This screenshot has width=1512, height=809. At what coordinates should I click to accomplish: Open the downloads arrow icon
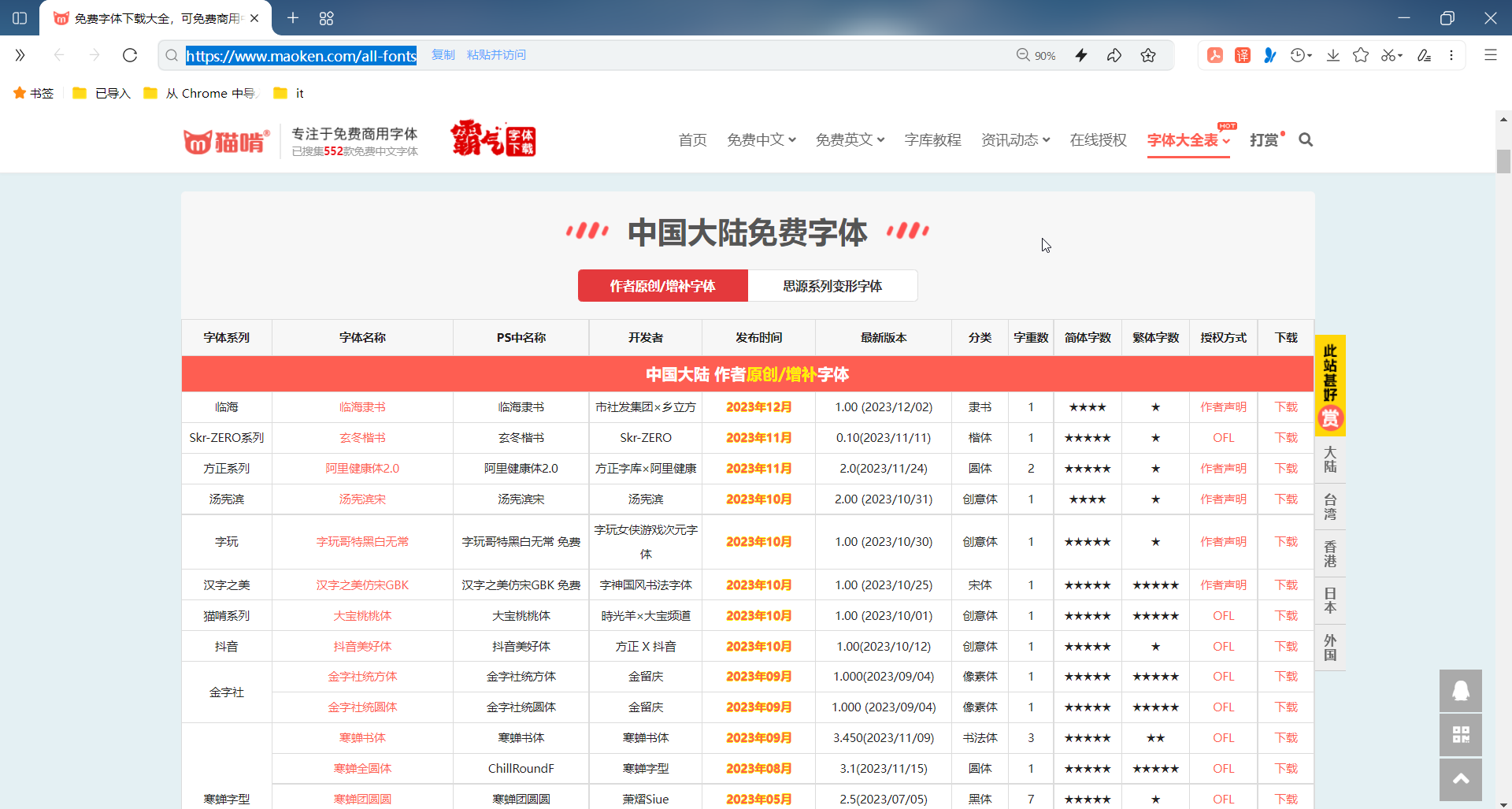(x=1333, y=55)
